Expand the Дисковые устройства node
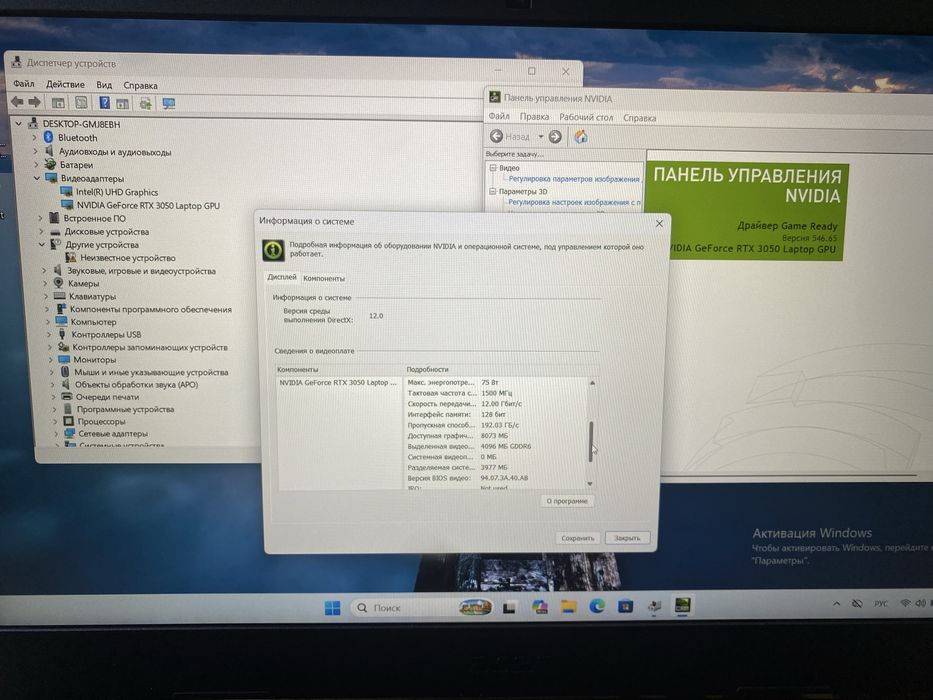 [x=41, y=232]
